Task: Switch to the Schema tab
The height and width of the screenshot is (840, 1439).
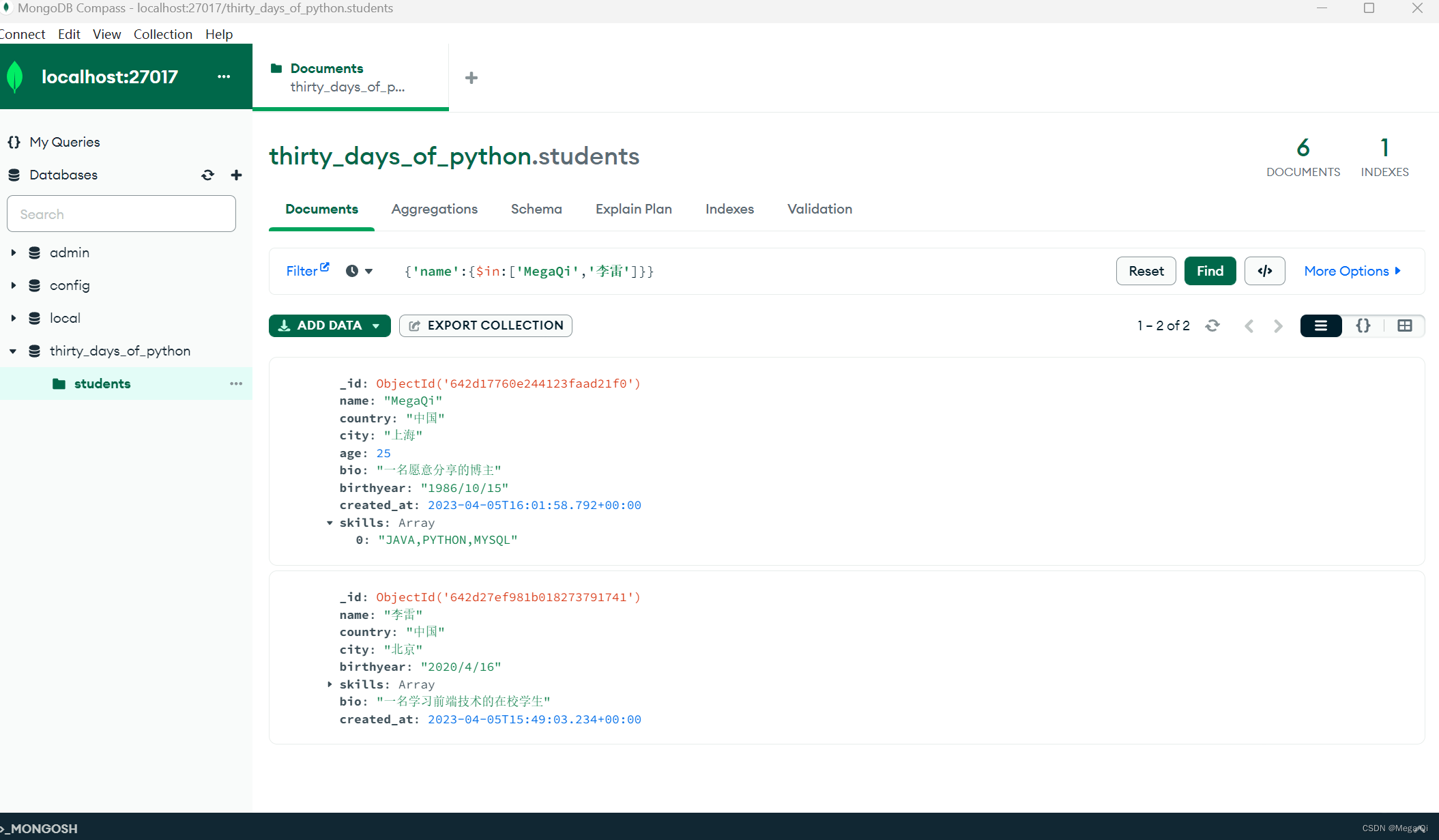Action: pos(536,209)
